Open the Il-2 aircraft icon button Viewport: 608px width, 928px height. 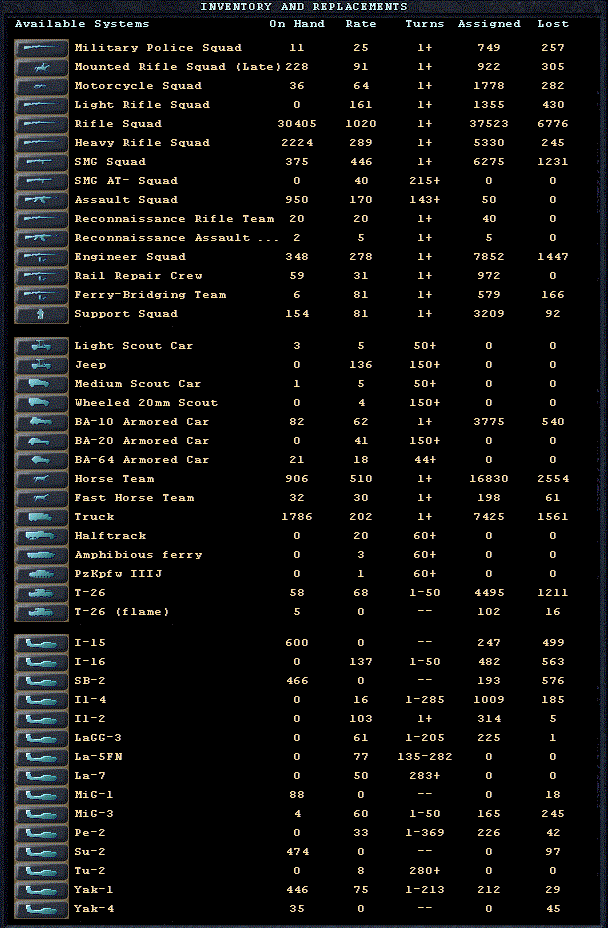tap(41, 719)
